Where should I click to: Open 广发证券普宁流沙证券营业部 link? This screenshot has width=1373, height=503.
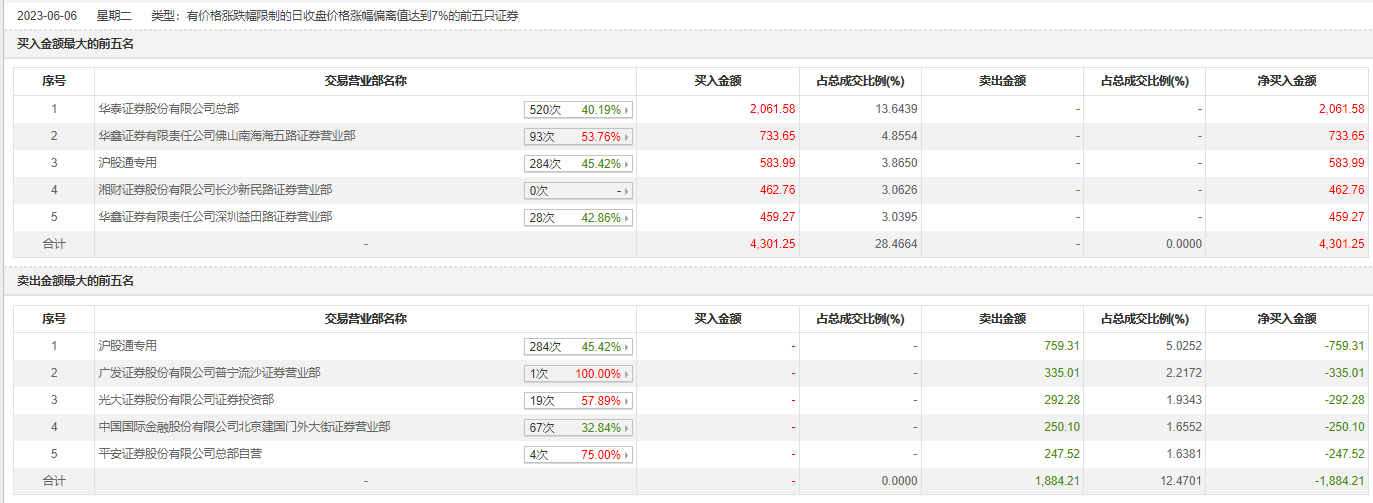pyautogui.click(x=209, y=373)
